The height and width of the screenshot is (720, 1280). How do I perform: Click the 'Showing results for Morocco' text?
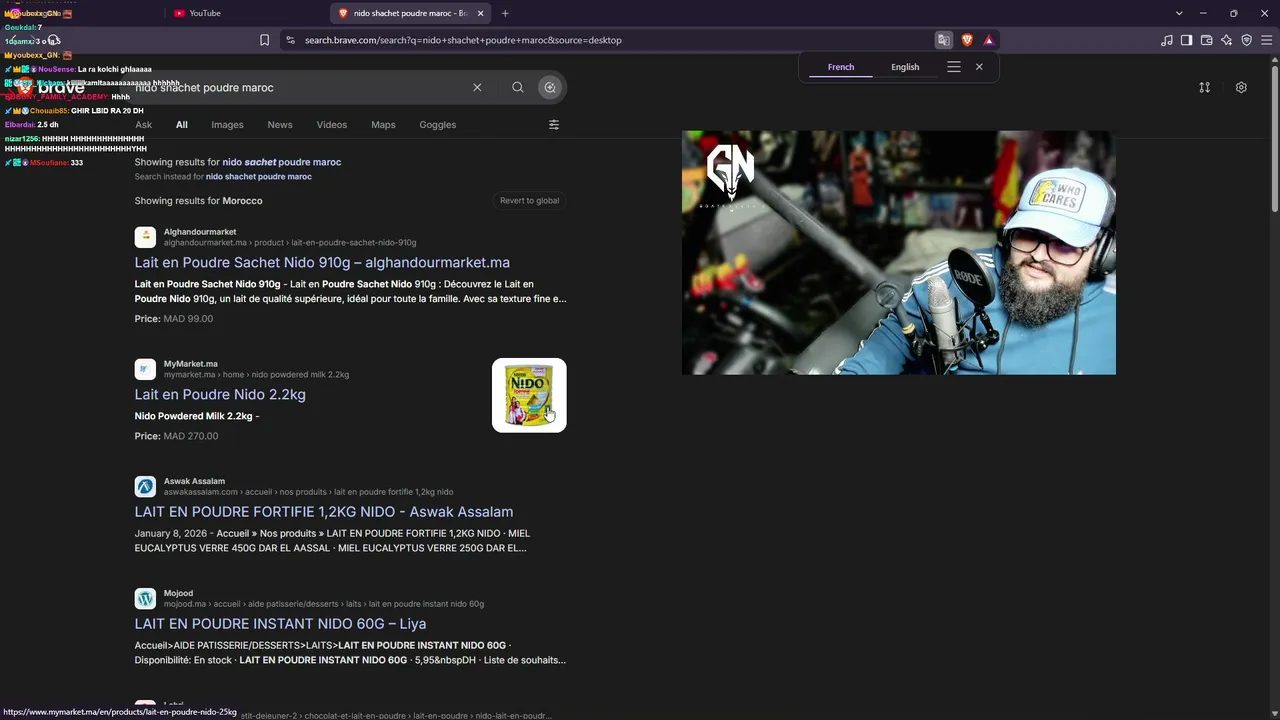(x=199, y=201)
